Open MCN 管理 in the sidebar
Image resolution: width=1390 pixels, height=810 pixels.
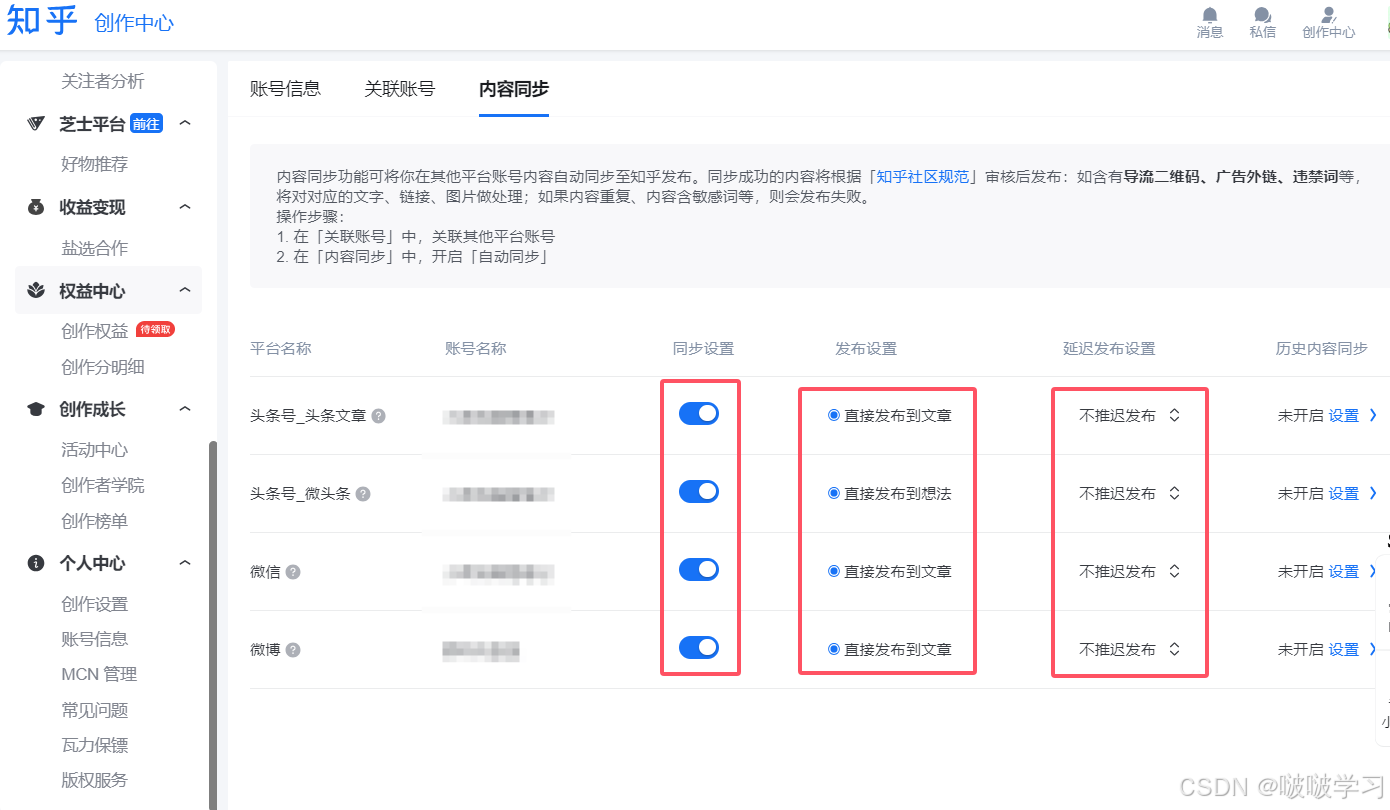(99, 674)
